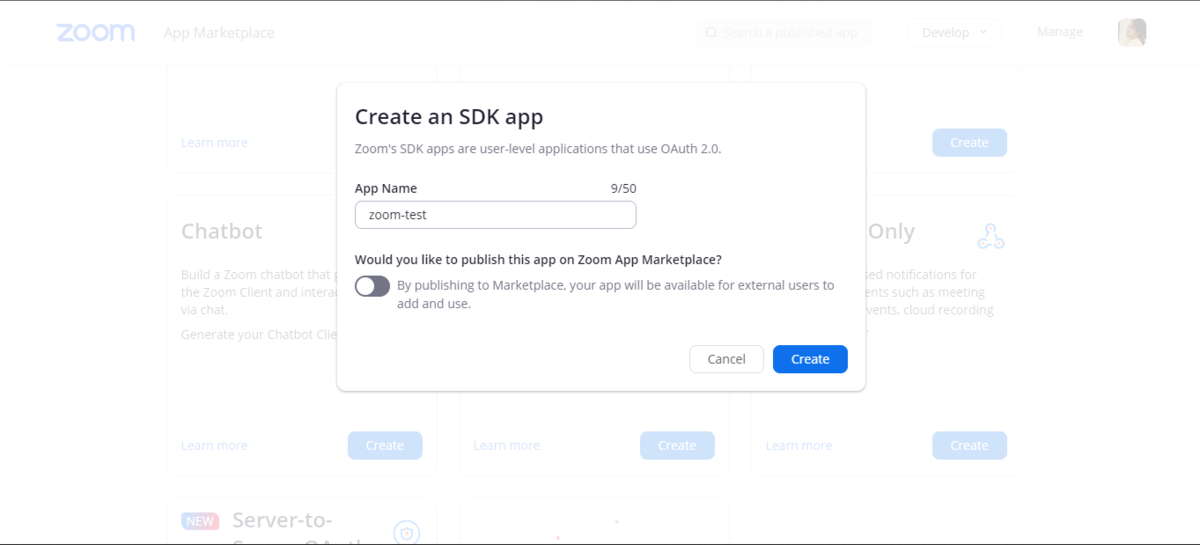
Task: Click the Create an SDK app heading
Action: coord(449,117)
